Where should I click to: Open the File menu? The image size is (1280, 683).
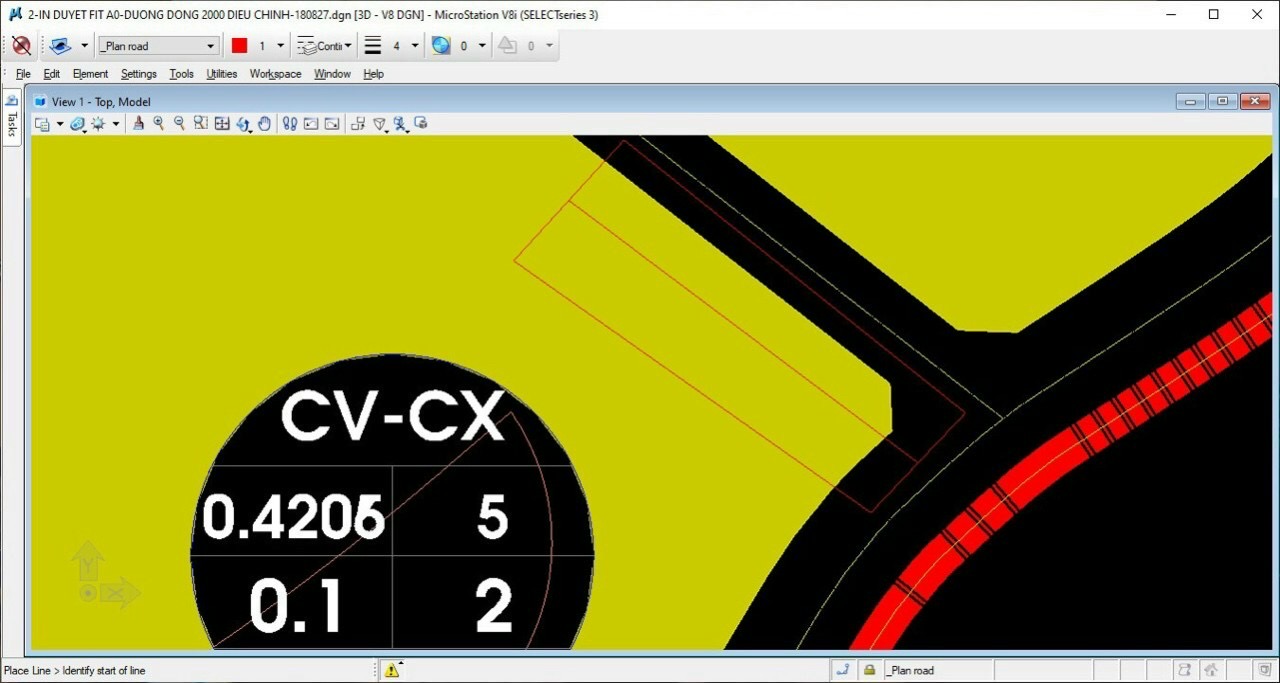click(x=23, y=74)
